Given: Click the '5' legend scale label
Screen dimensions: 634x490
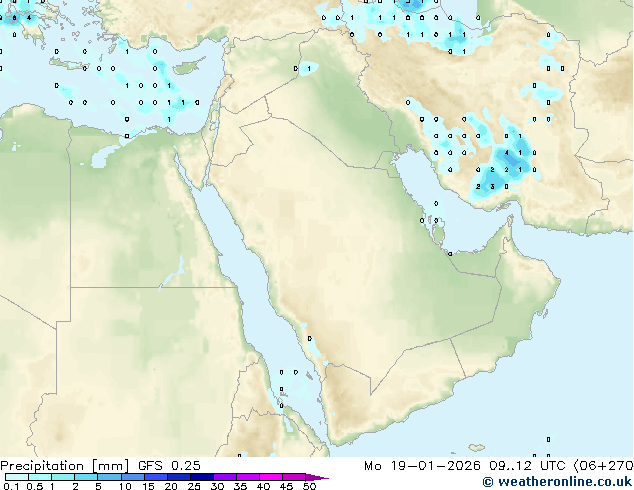Looking at the screenshot, I should [98, 486].
